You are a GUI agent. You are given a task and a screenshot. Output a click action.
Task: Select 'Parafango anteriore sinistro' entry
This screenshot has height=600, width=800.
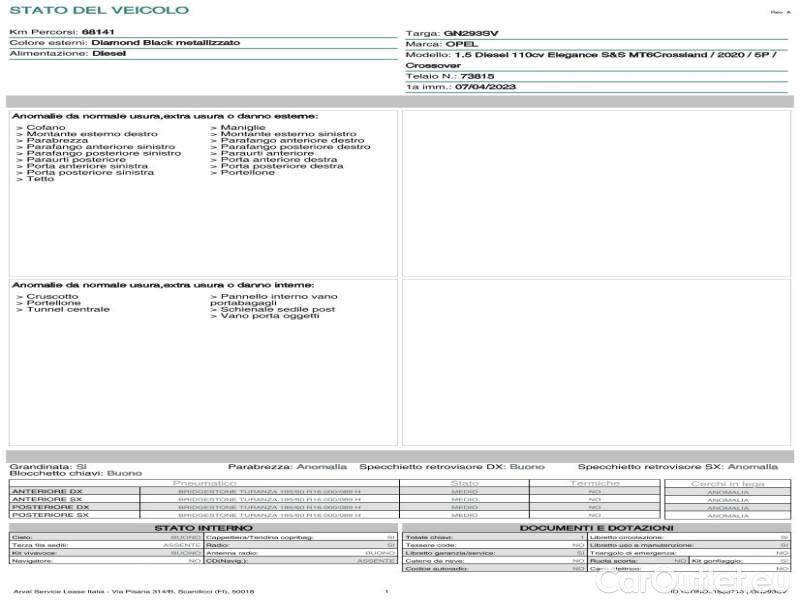pyautogui.click(x=101, y=147)
